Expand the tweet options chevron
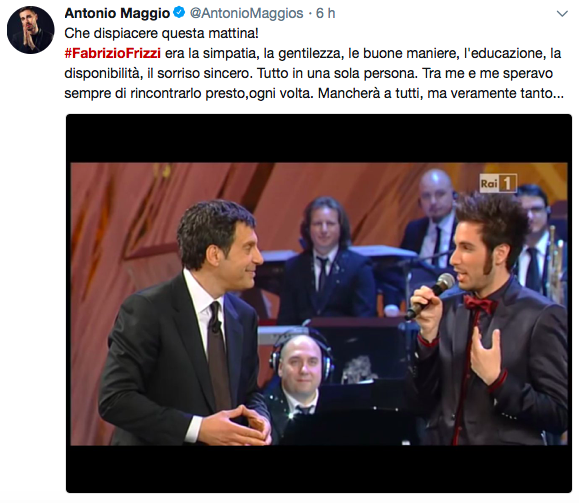The image size is (579, 503). 562,14
